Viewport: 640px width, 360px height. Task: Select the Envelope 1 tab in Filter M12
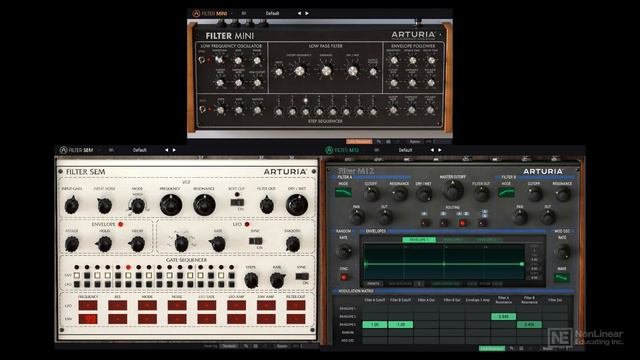coord(419,240)
